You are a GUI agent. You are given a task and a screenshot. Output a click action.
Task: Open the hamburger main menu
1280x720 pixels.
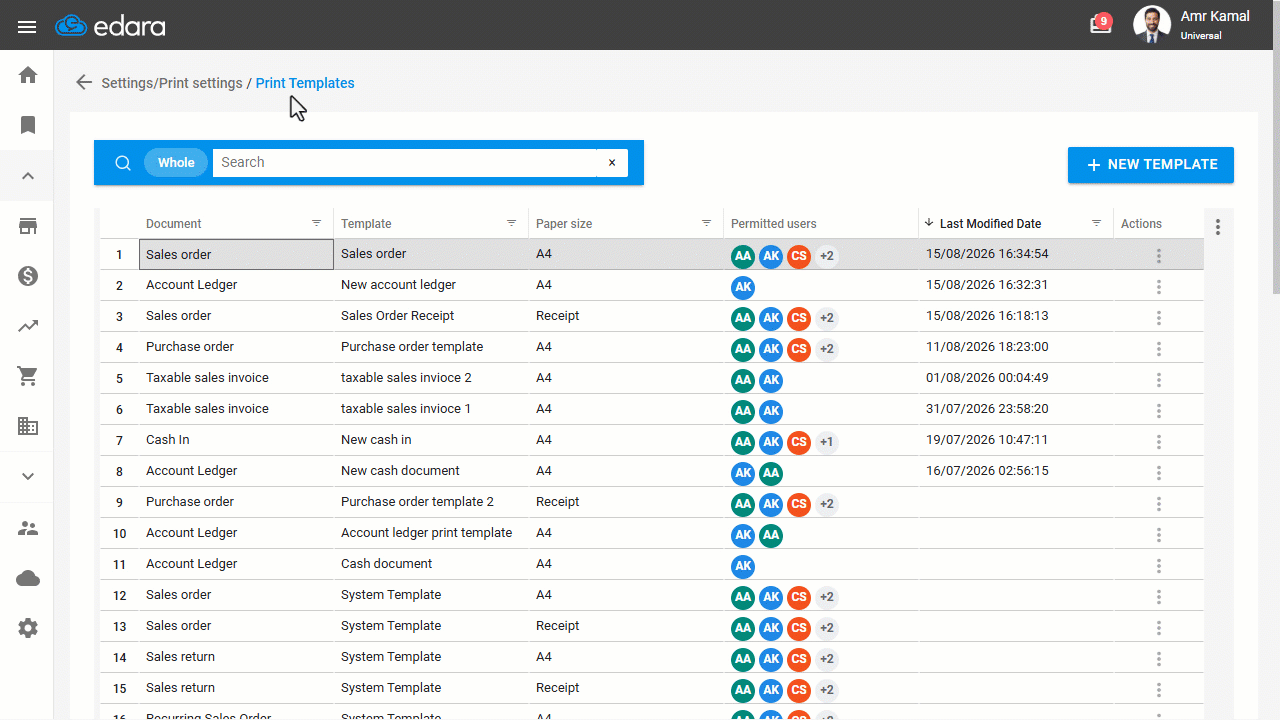(27, 27)
